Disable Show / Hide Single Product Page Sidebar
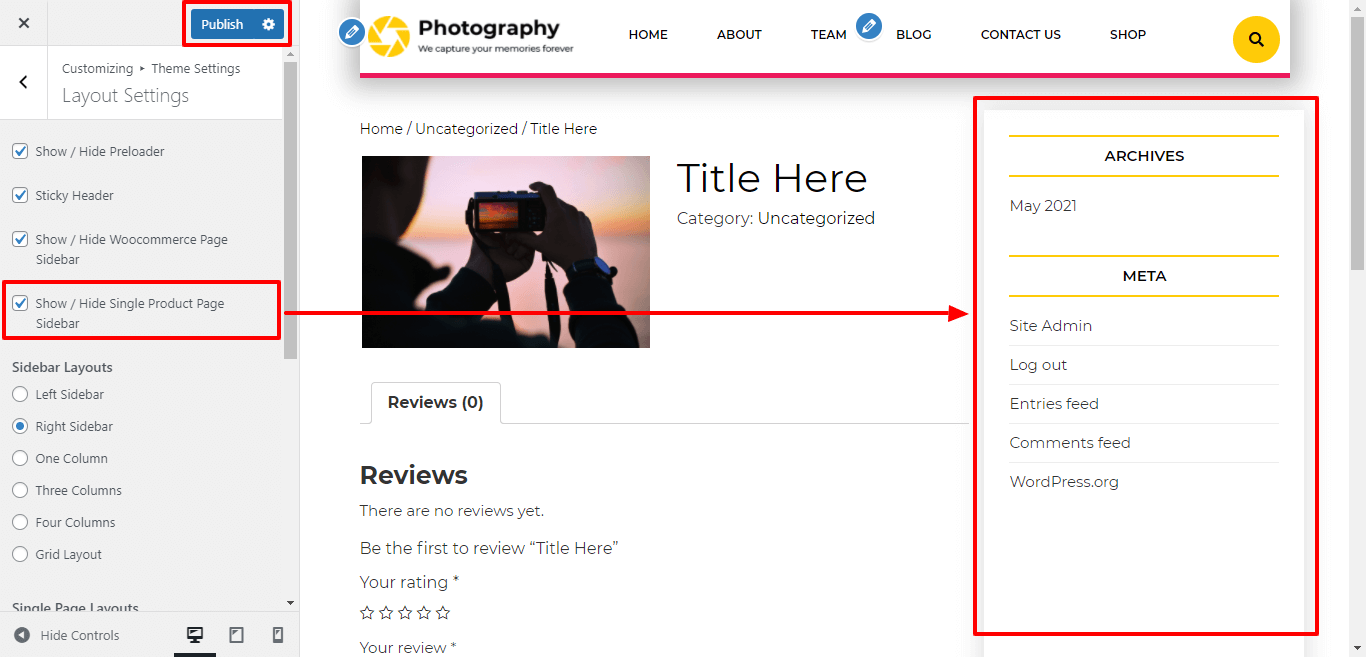The image size is (1366, 657). coord(20,303)
